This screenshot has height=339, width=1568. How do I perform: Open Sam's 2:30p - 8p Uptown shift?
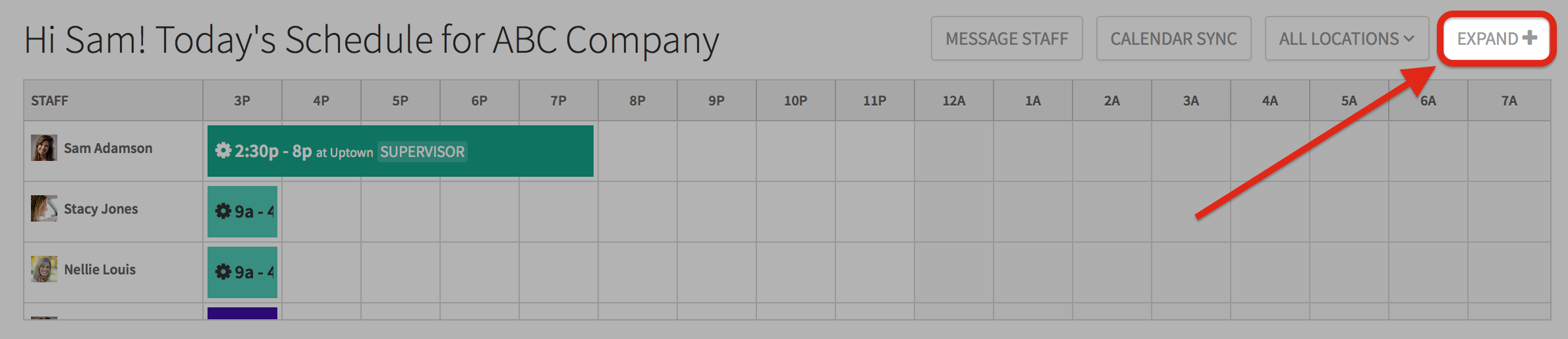[x=401, y=151]
